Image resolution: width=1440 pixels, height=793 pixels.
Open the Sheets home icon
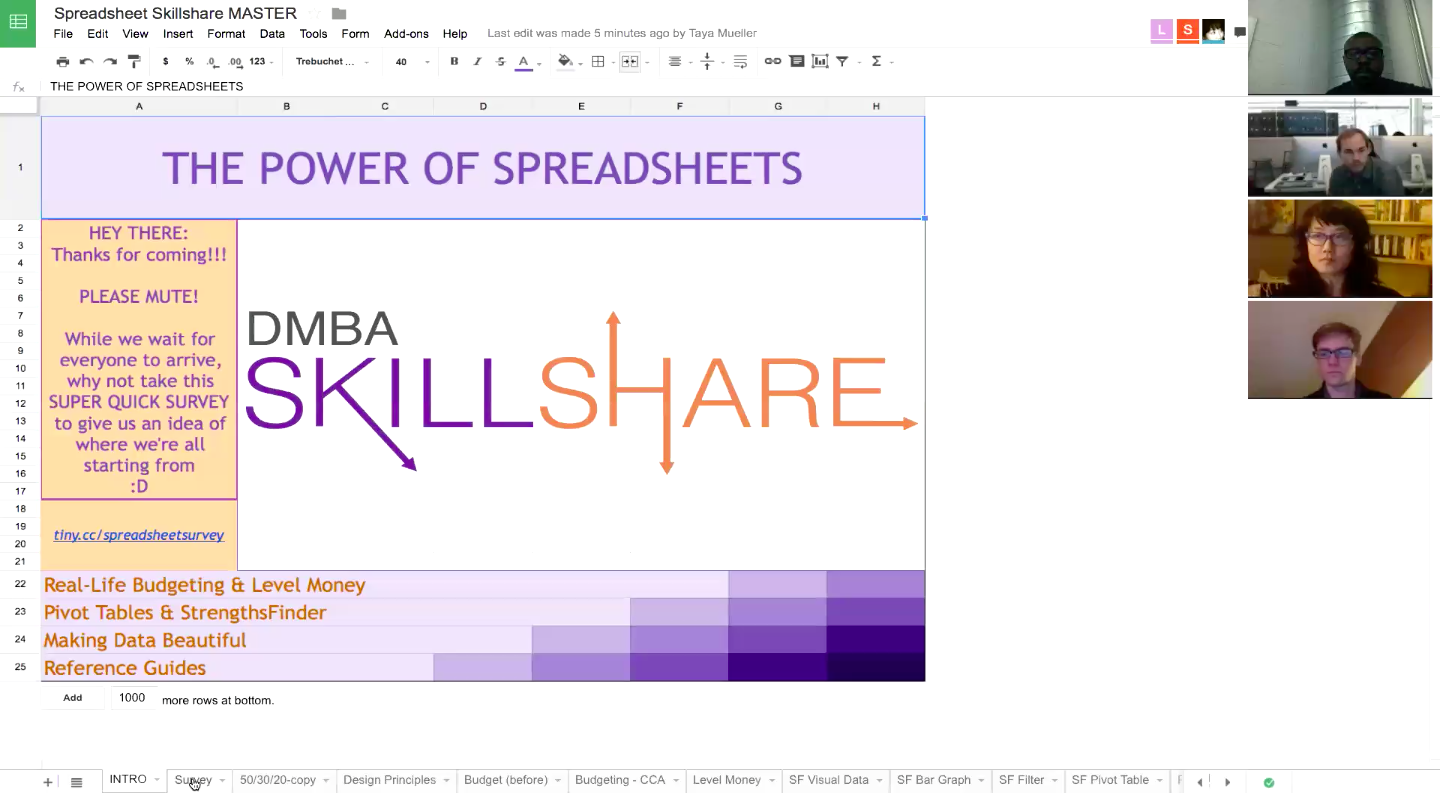point(19,24)
